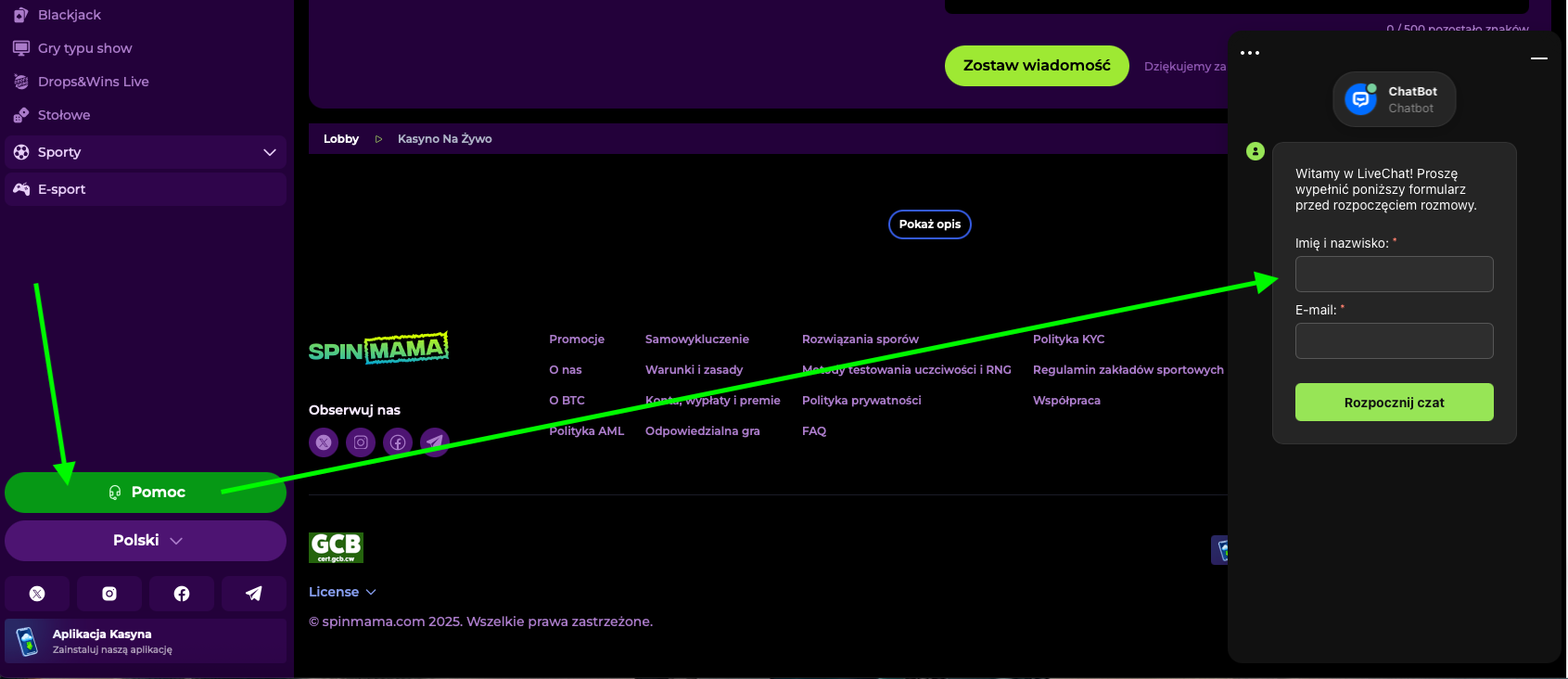1568x679 pixels.
Task: Click the Imię i nazwisko input field
Action: 1394,275
